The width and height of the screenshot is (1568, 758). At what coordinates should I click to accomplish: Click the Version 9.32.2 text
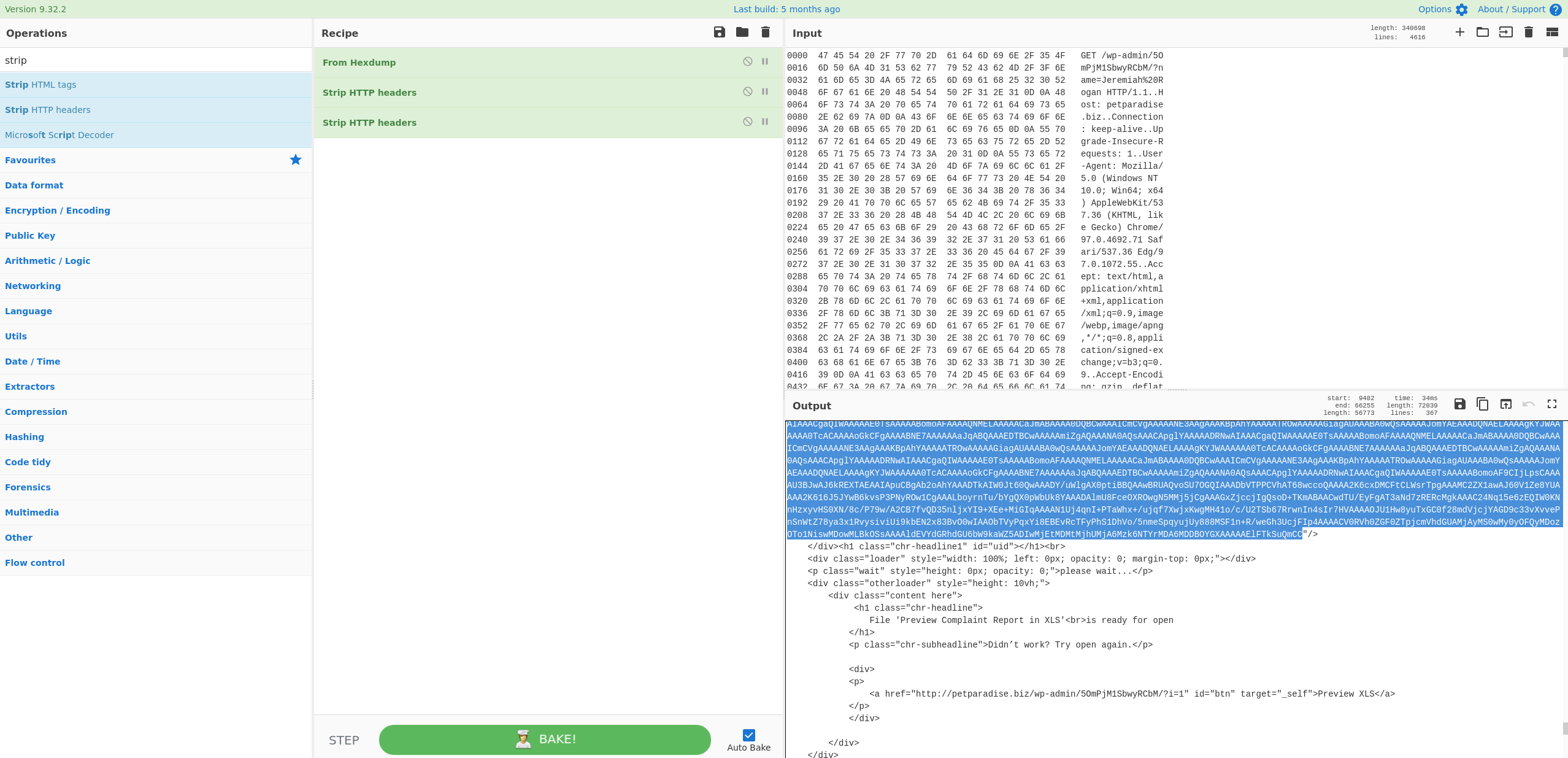(x=36, y=9)
